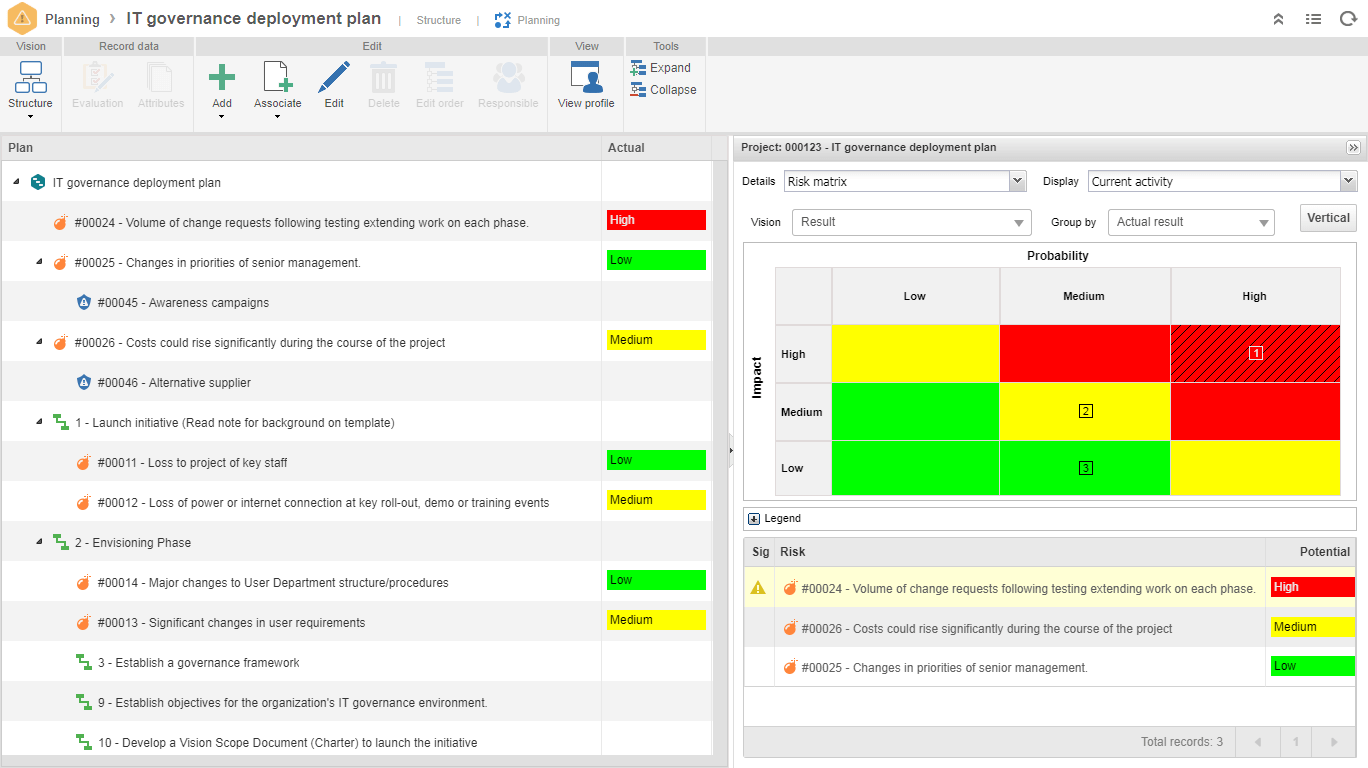
Task: Select row #00014 Major changes to User Department
Action: 356,582
